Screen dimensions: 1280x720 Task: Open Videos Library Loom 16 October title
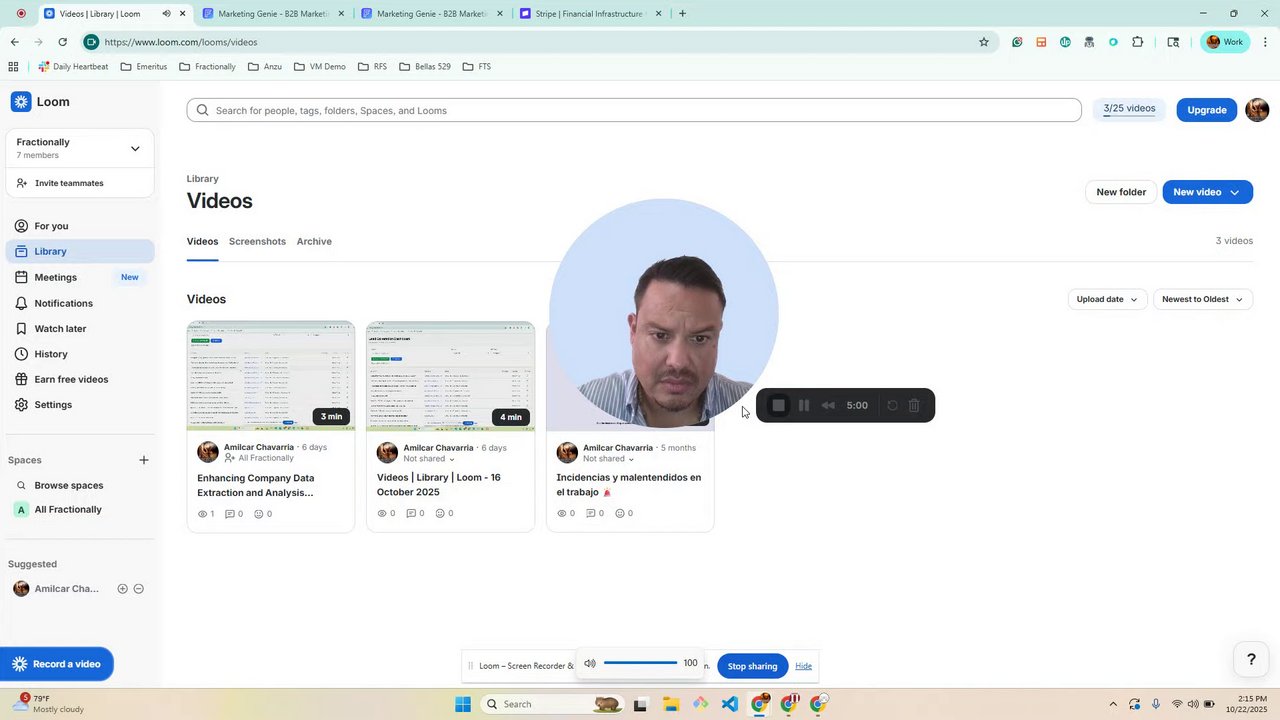439,485
